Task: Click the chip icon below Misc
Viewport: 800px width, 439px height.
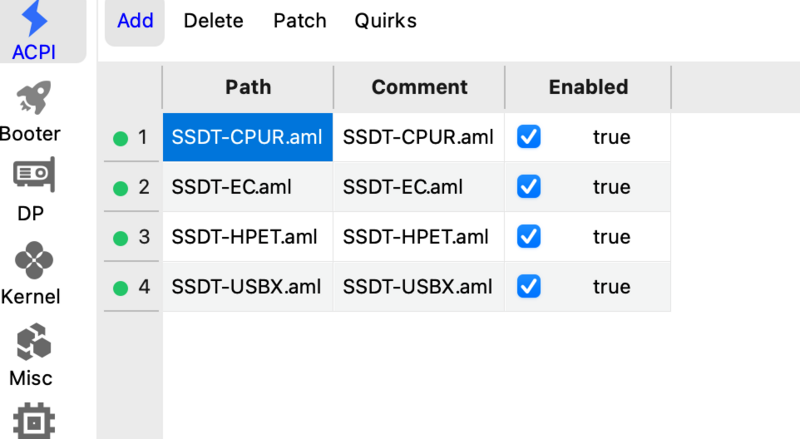Action: 34,421
